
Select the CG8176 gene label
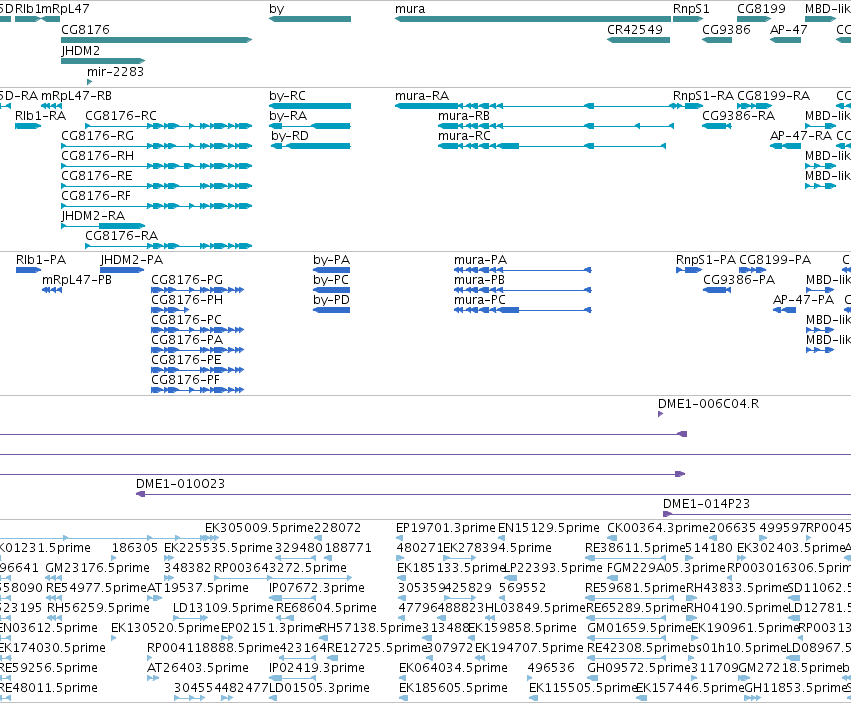click(x=85, y=29)
